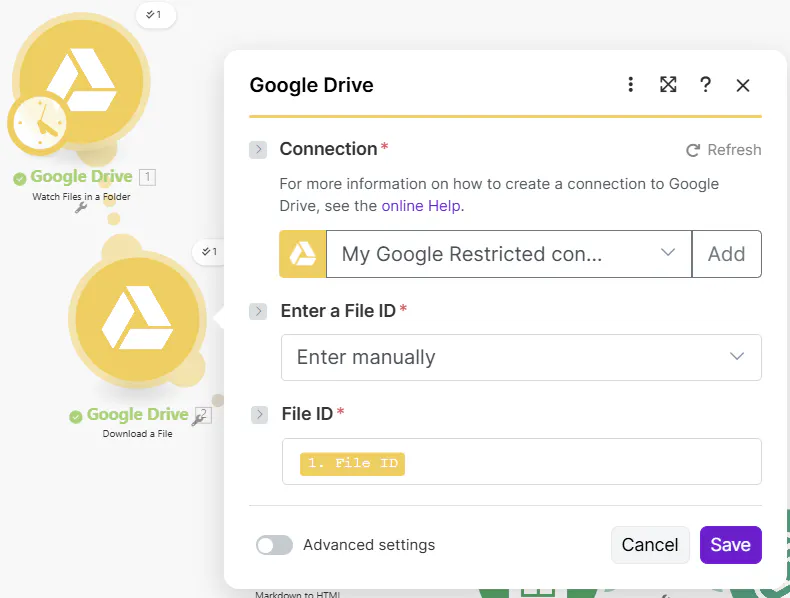The width and height of the screenshot is (790, 598).
Task: Expand the File ID field chevron
Action: [259, 415]
